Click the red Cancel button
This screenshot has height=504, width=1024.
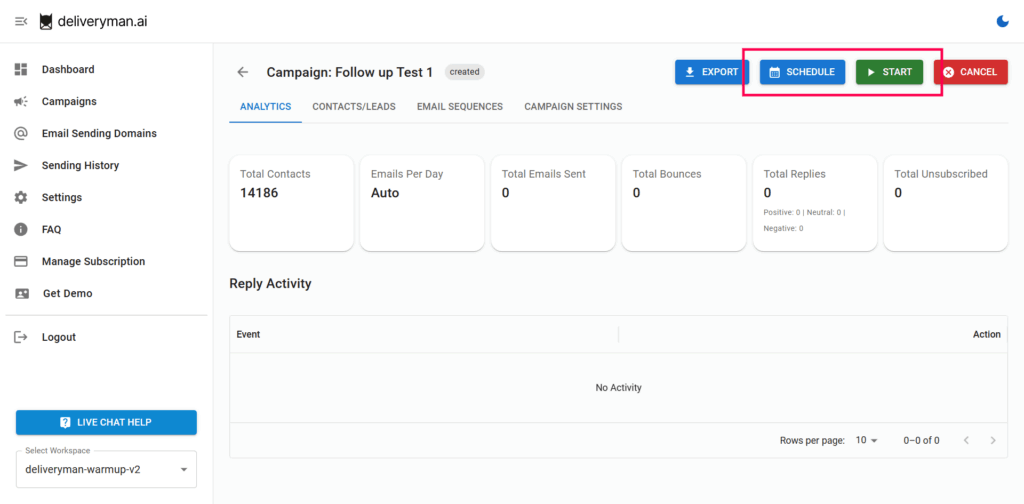[x=970, y=72]
